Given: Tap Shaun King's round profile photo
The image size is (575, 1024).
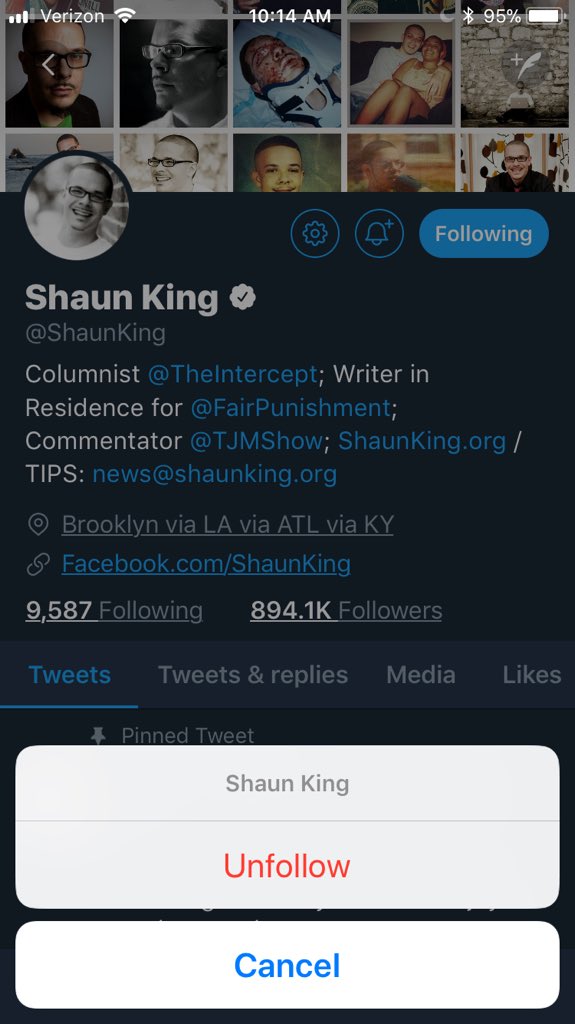Looking at the screenshot, I should click(x=76, y=208).
